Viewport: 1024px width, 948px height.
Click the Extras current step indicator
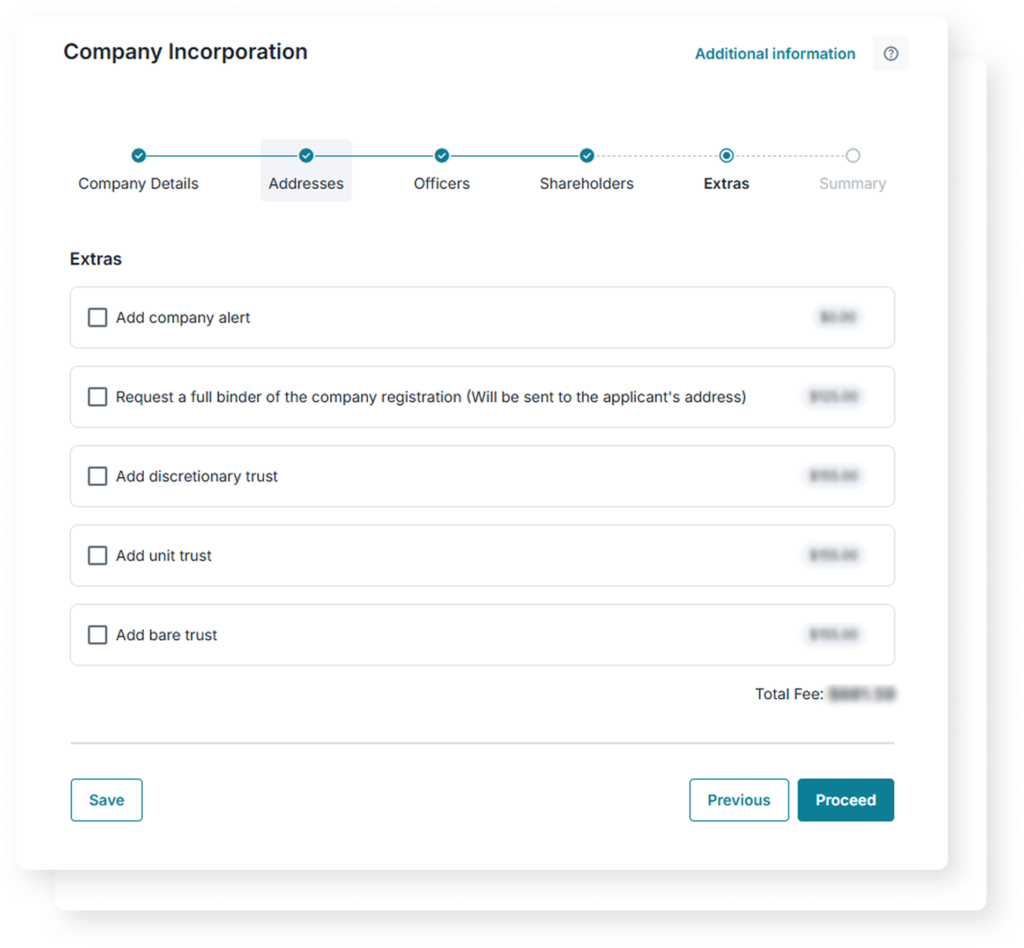pyautogui.click(x=726, y=156)
